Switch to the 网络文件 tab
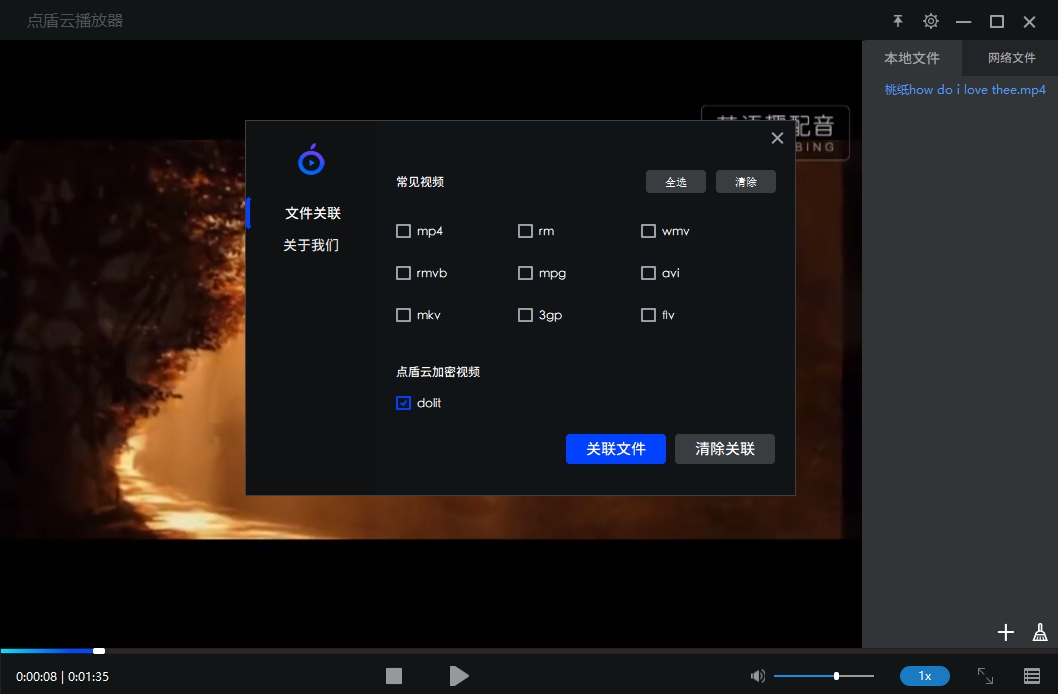This screenshot has width=1058, height=694. [1010, 58]
